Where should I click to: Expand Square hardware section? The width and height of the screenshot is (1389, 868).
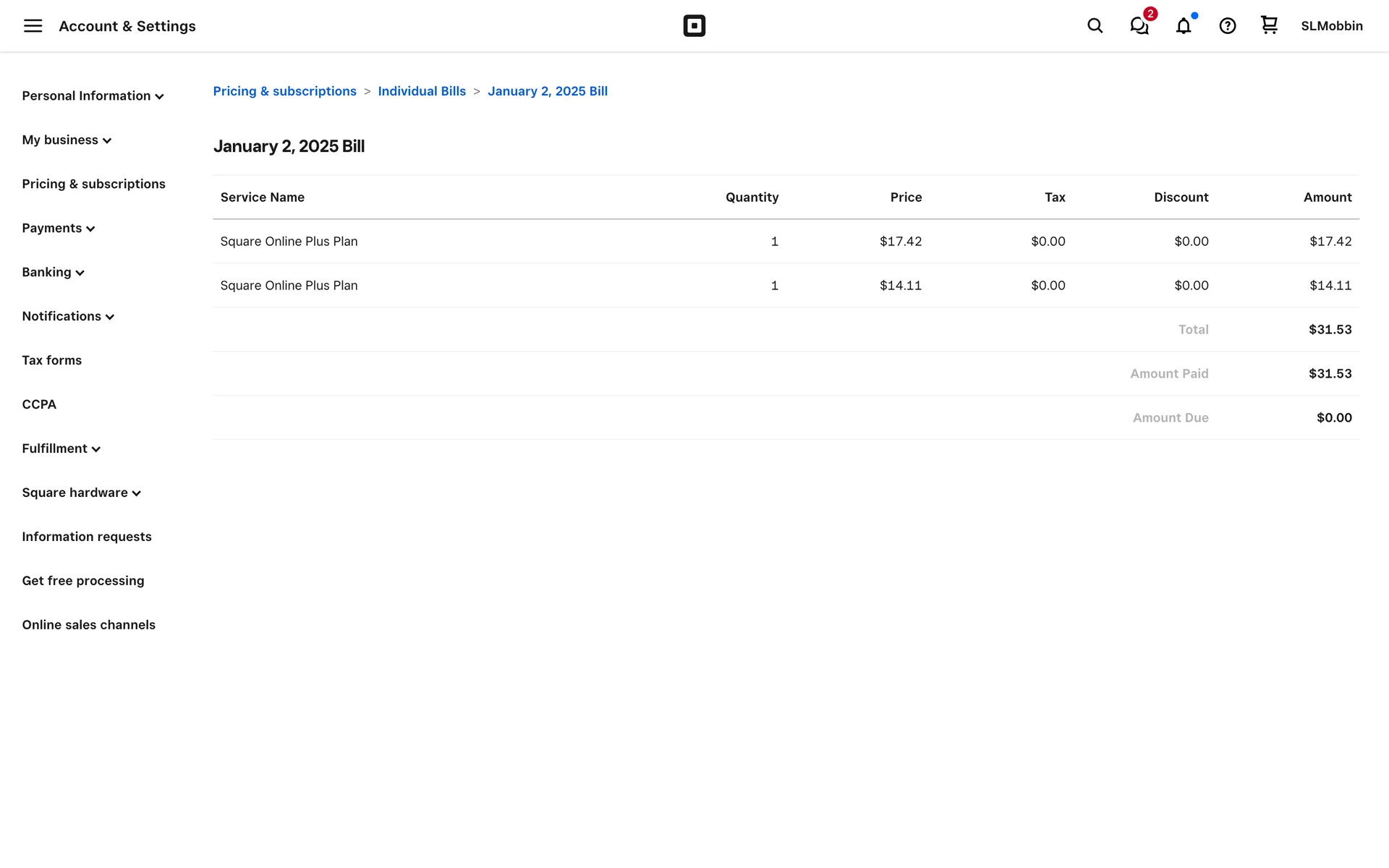pyautogui.click(x=81, y=493)
